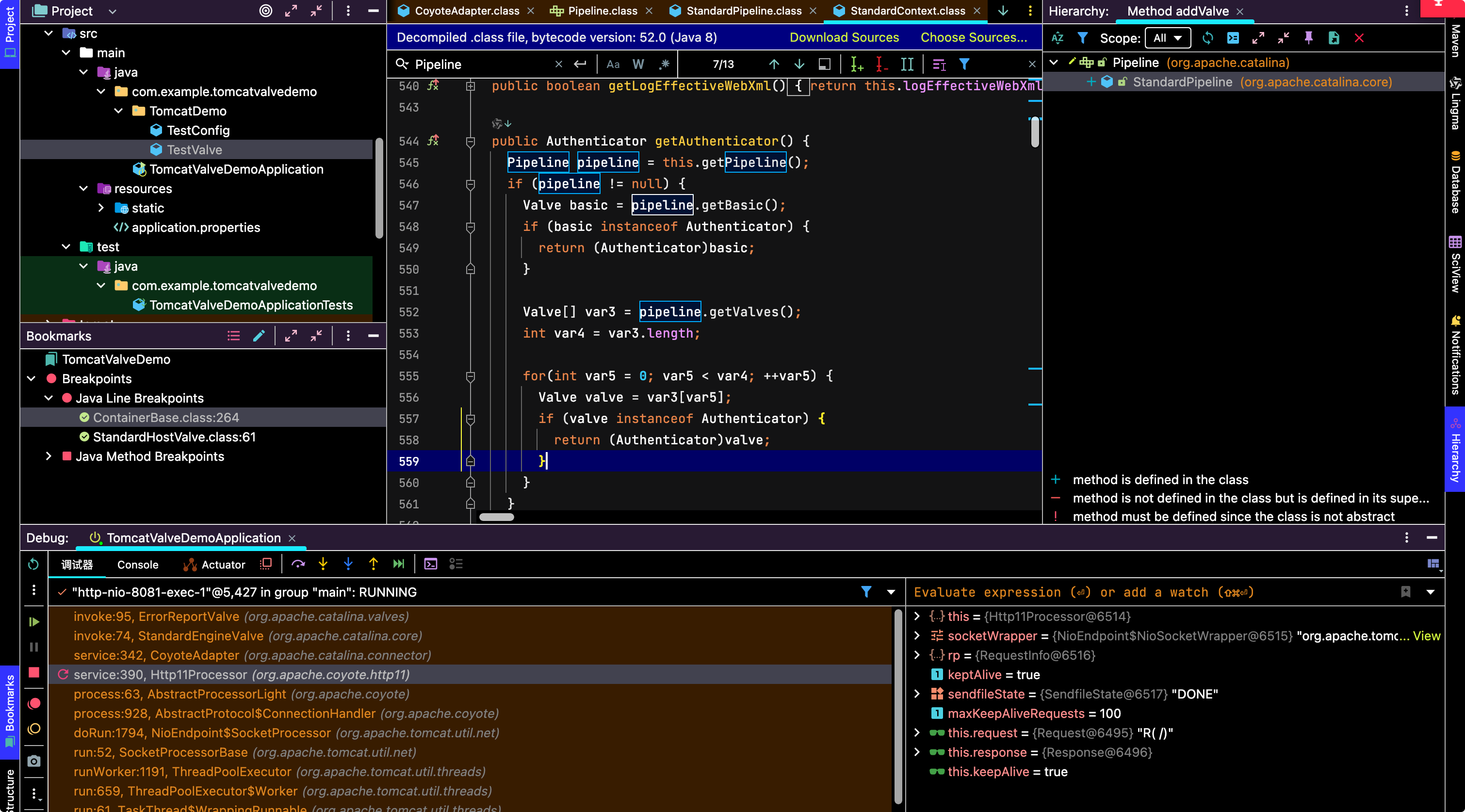Image resolution: width=1465 pixels, height=812 pixels.
Task: Click the Step Over debug icon
Action: point(298,564)
